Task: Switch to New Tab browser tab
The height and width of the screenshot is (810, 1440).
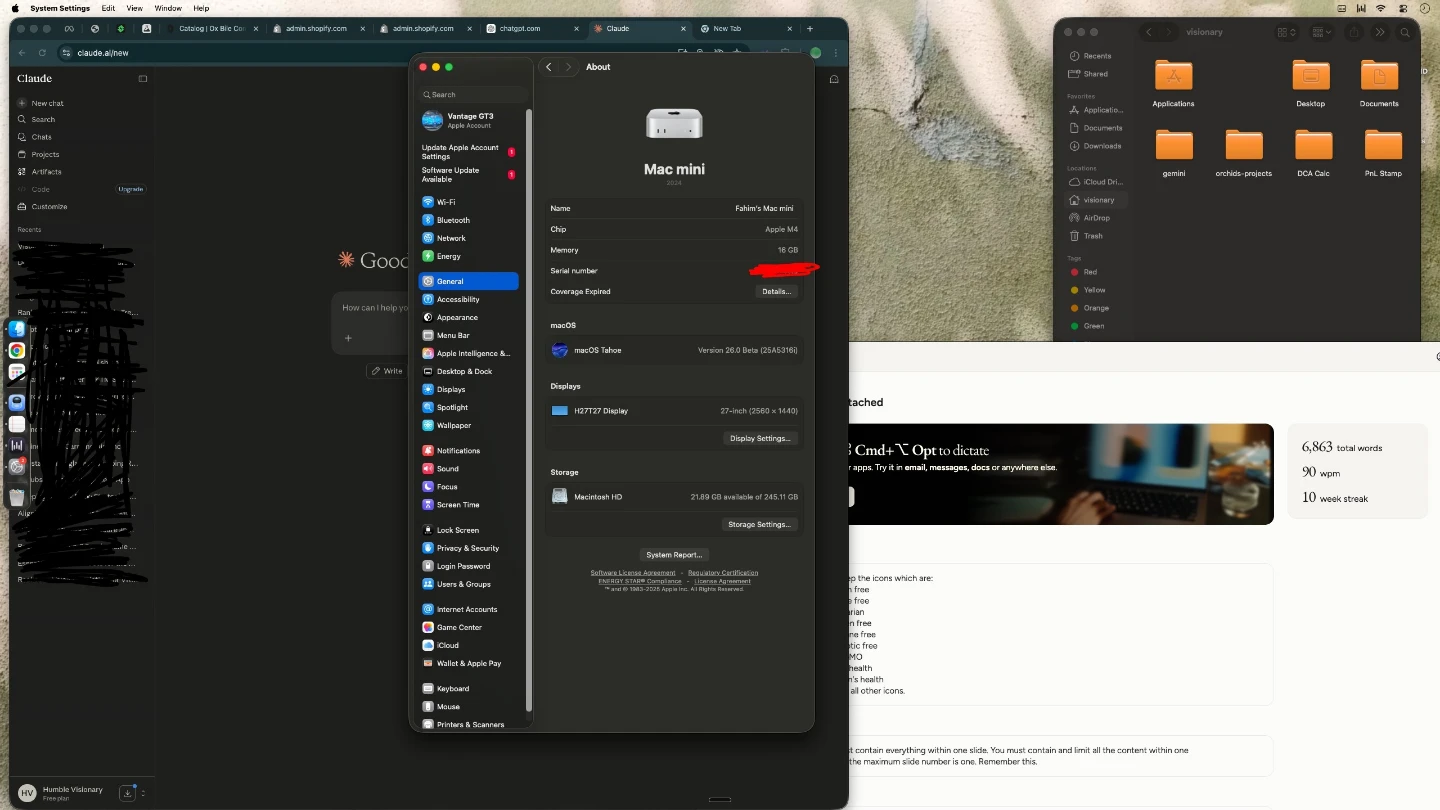Action: (745, 29)
